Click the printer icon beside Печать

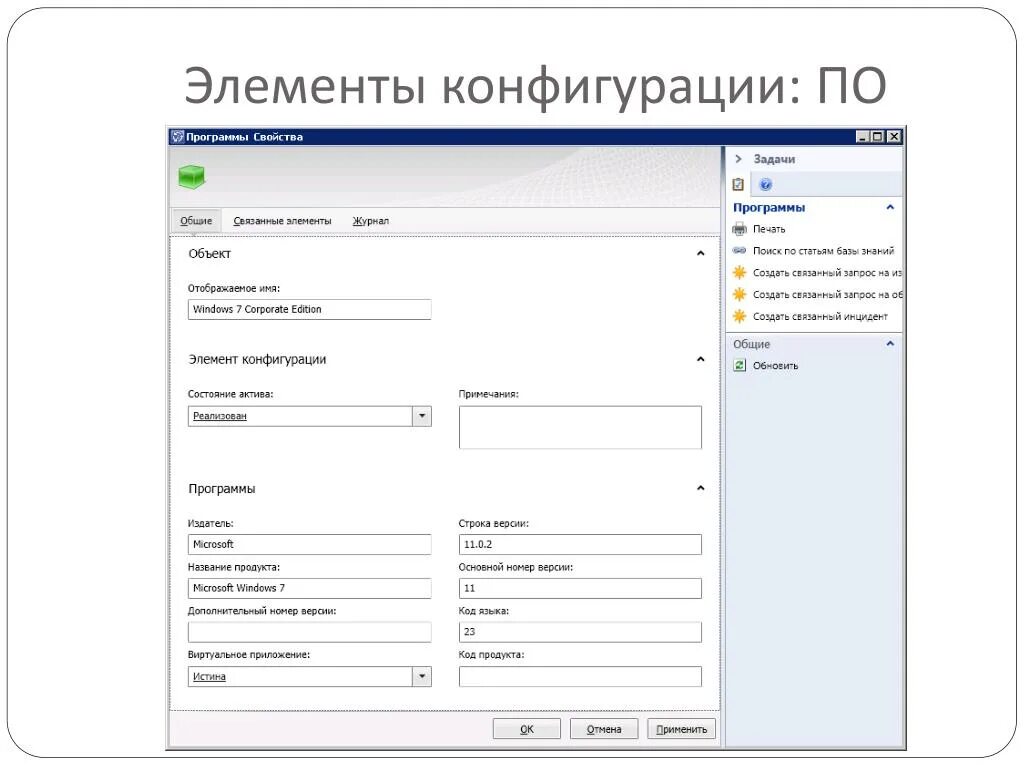739,229
